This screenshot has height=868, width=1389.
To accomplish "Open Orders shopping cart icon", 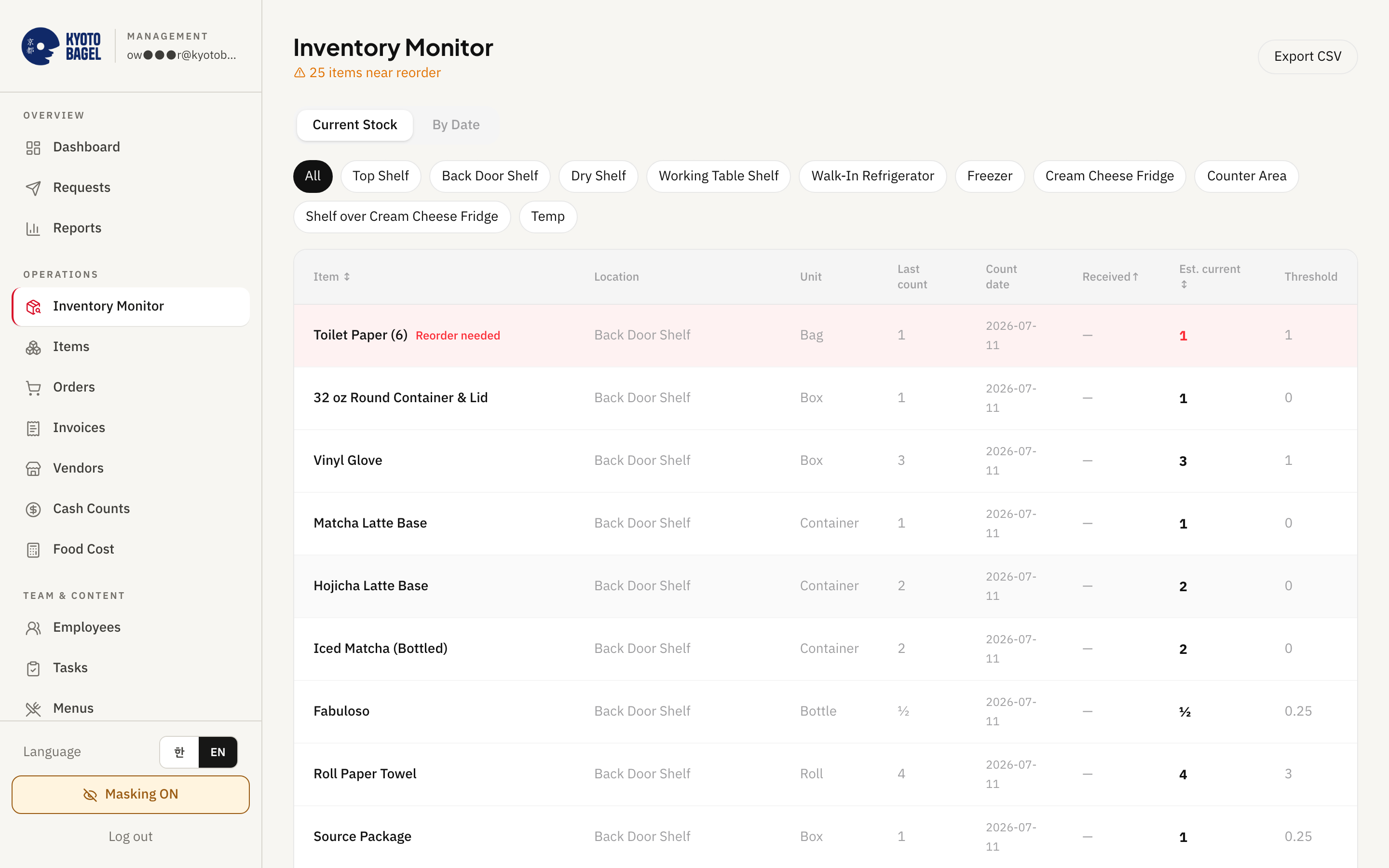I will pos(33,388).
